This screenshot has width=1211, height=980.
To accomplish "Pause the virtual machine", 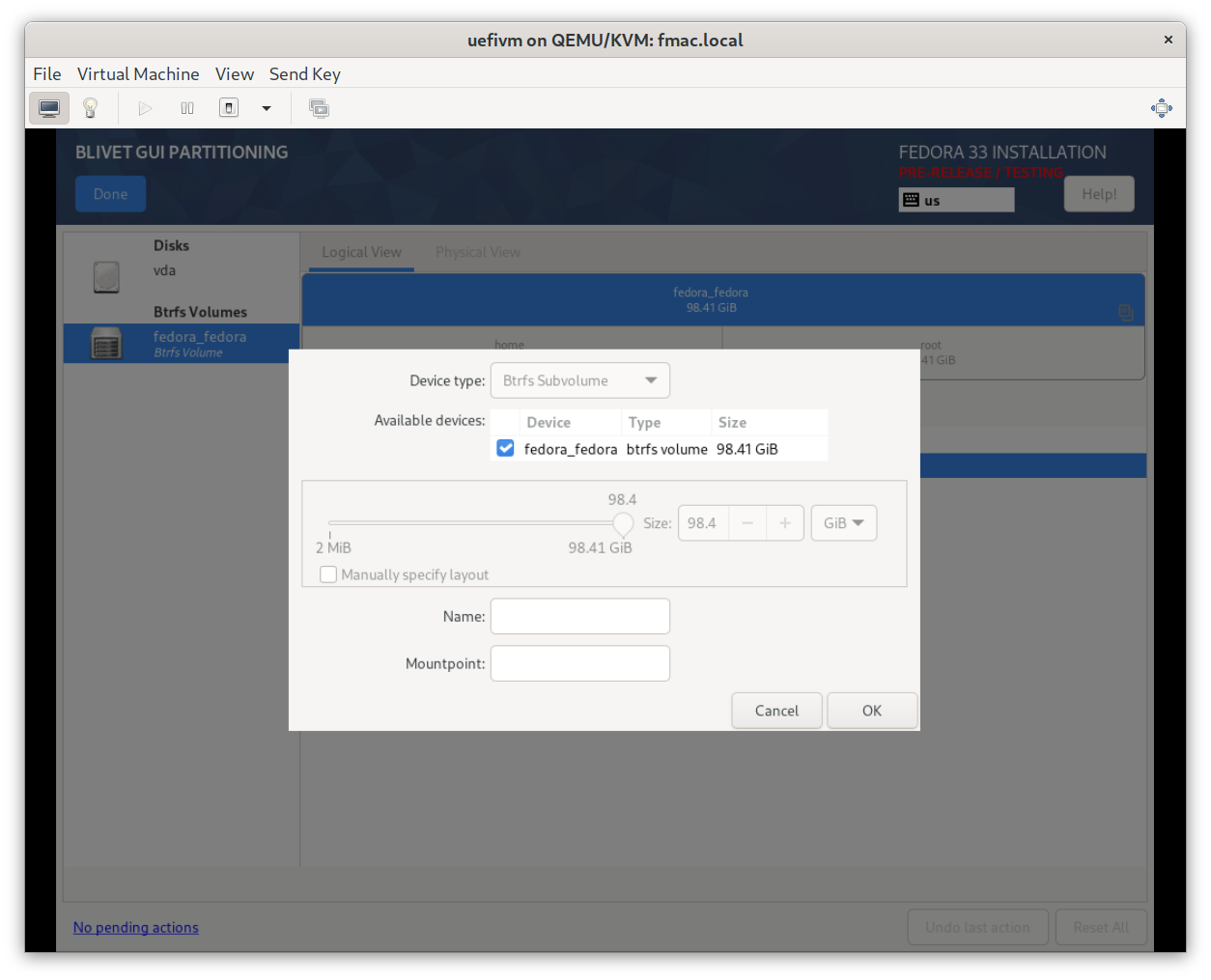I will 187,108.
